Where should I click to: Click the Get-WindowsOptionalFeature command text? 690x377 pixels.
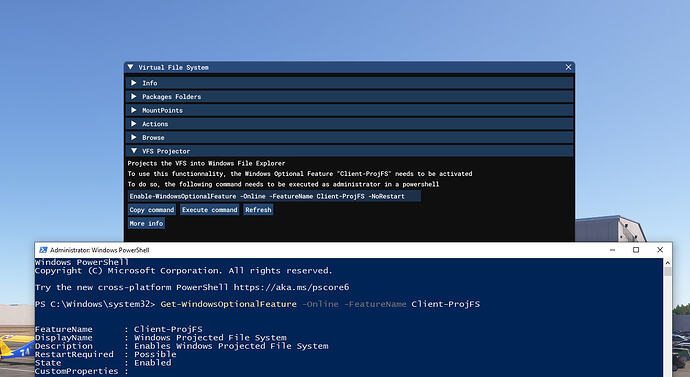[228, 304]
